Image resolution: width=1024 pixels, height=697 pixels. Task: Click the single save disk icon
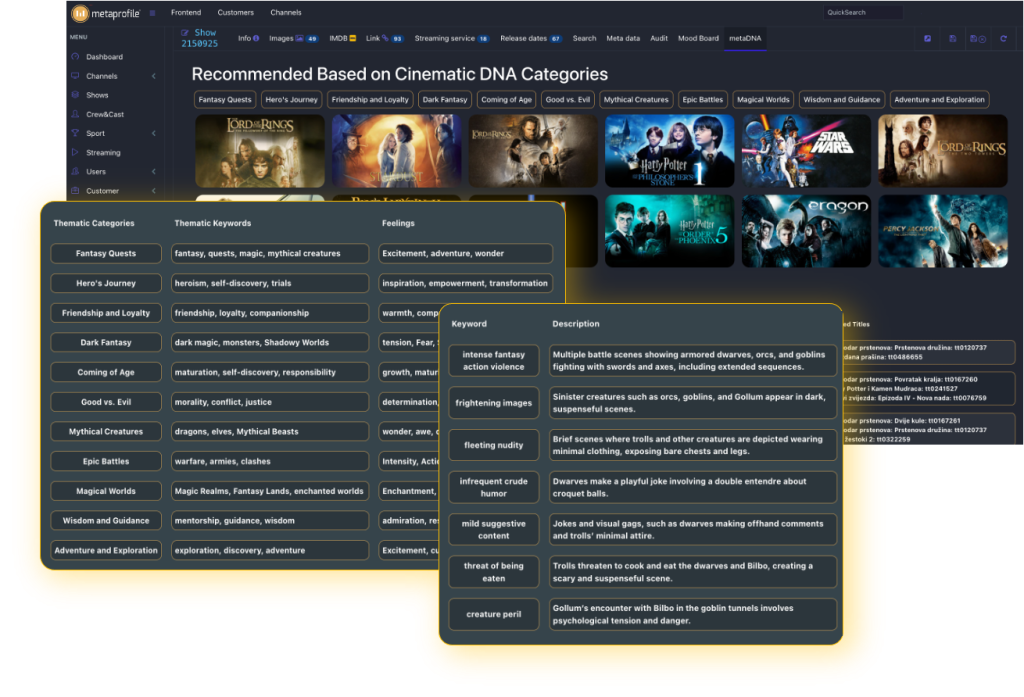(x=952, y=39)
